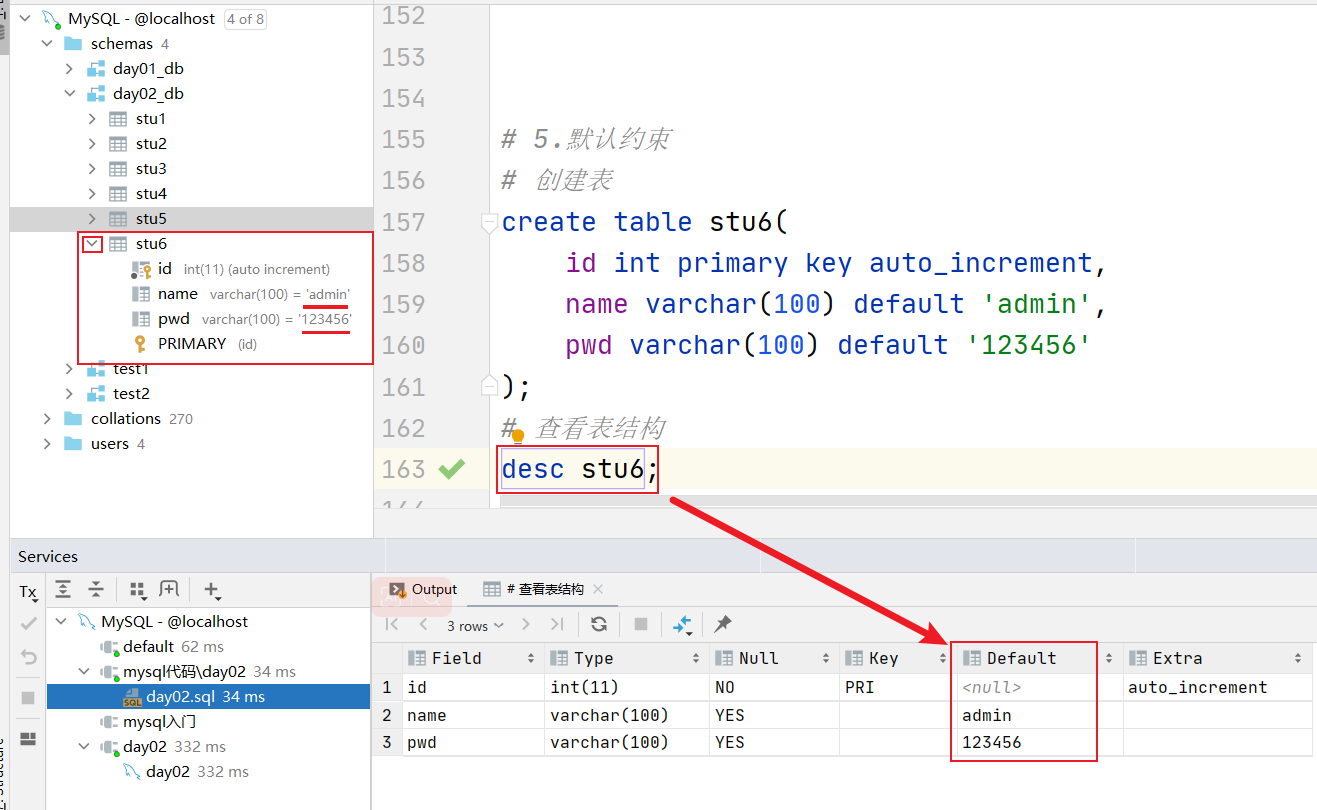Open the compare data icon dropdown
Screen dimensions: 1317x810
tap(683, 625)
